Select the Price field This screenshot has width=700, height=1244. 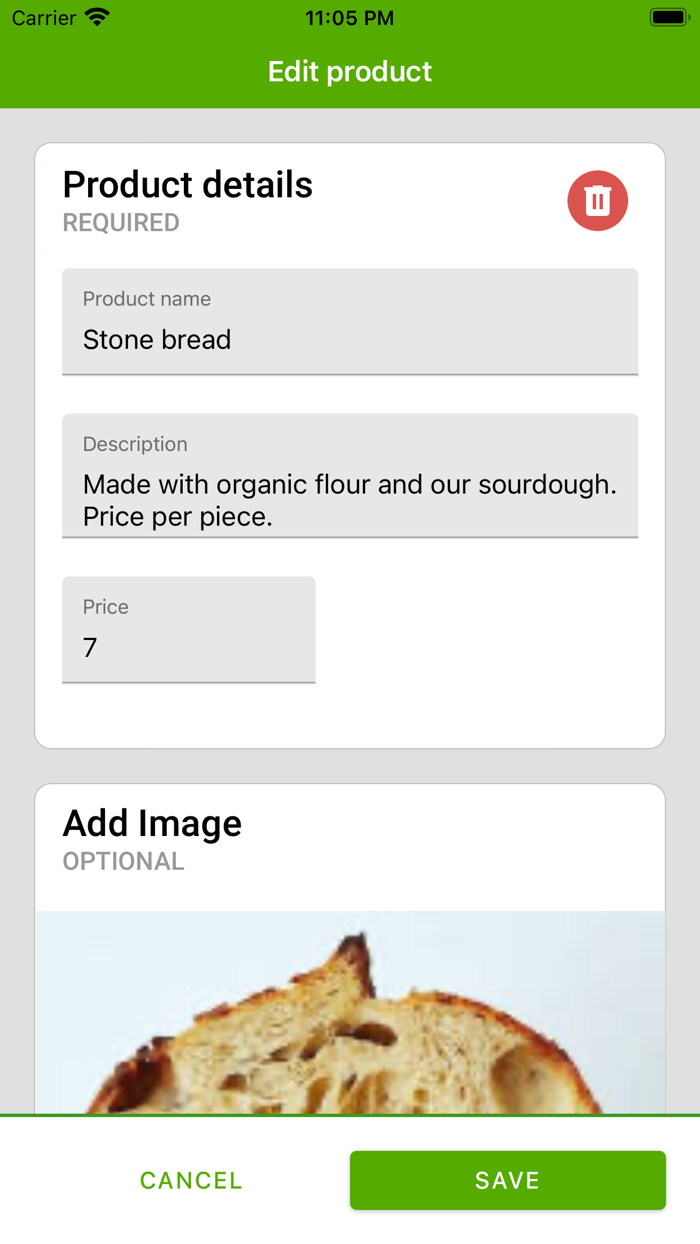[x=188, y=630]
